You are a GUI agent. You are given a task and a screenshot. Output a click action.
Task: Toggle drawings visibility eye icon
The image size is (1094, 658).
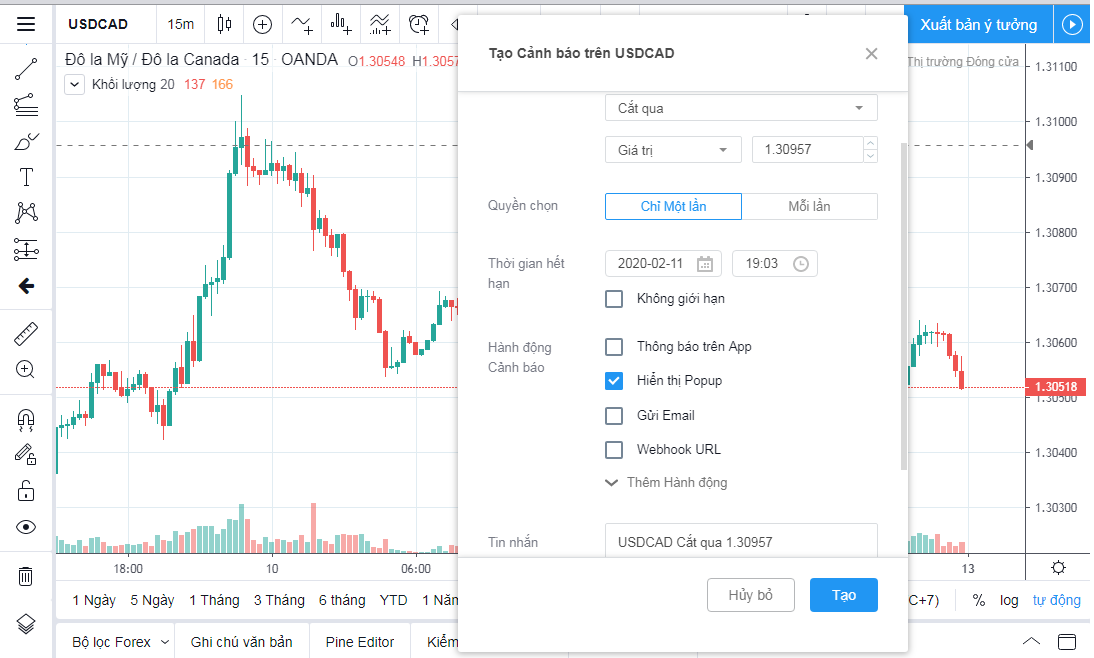point(26,527)
